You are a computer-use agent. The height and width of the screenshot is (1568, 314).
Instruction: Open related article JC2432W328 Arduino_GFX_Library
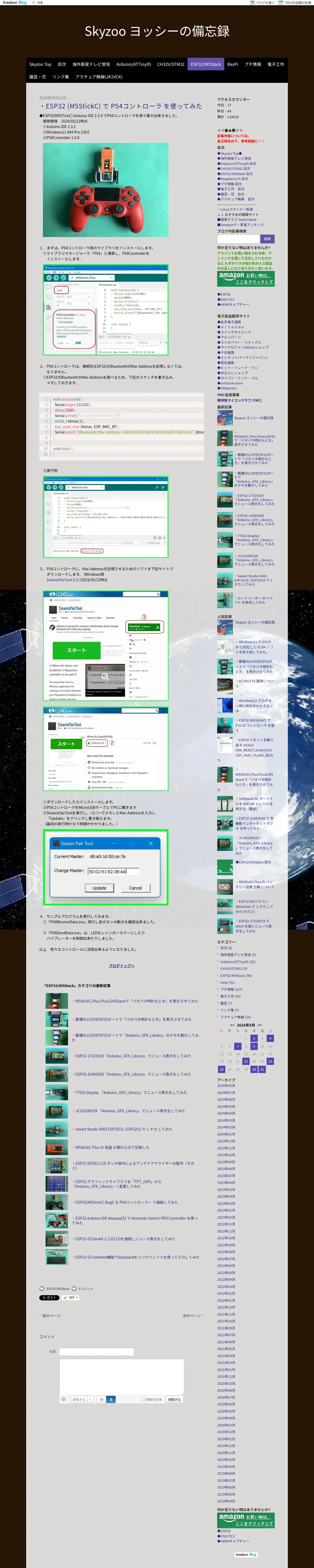coord(129,1111)
